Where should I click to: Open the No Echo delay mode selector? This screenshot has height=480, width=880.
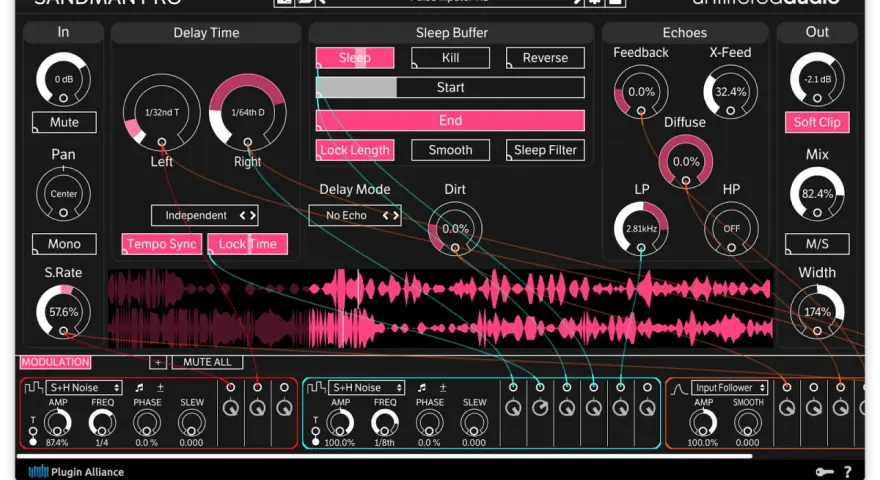click(x=355, y=215)
